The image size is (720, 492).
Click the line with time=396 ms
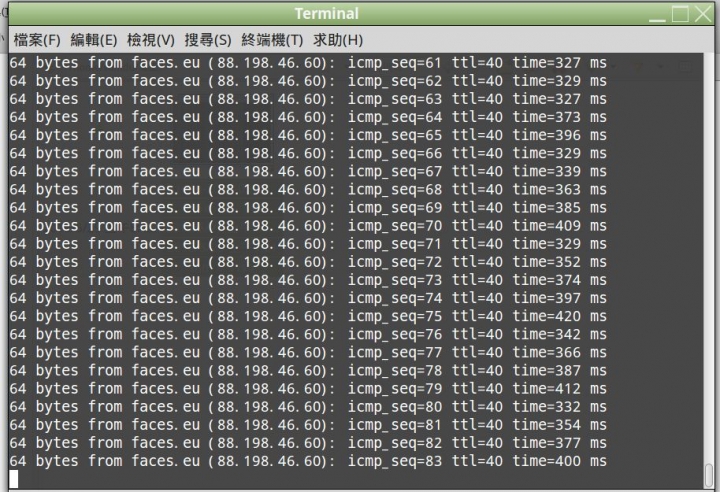(308, 136)
